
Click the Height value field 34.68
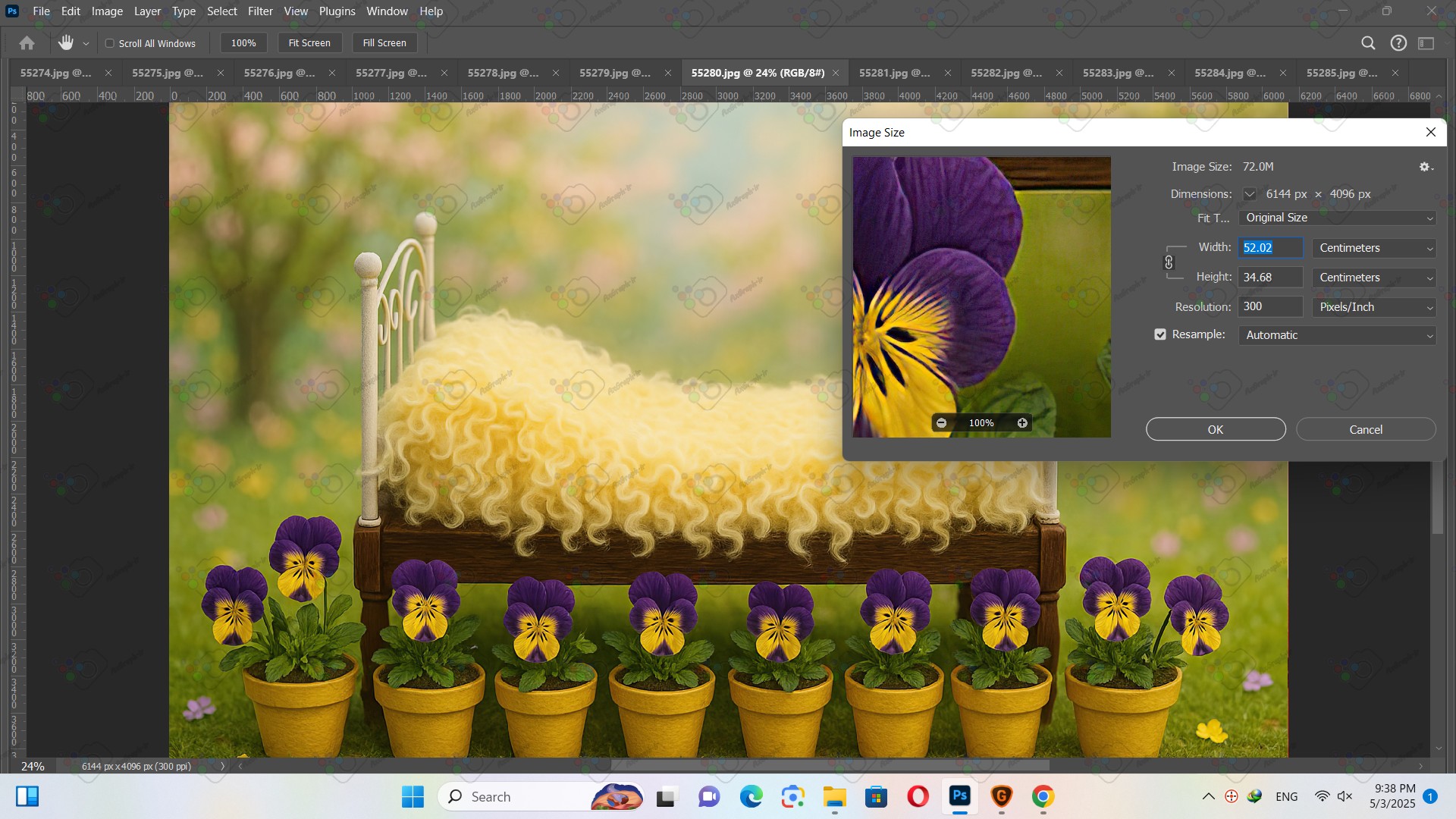point(1270,278)
